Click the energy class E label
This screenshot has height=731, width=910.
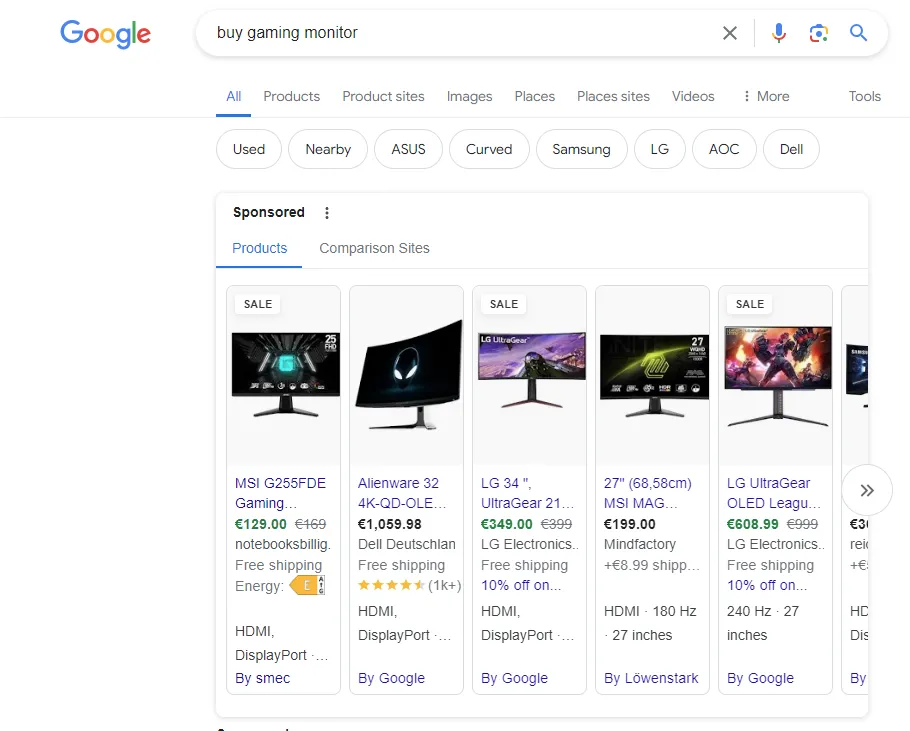pyautogui.click(x=306, y=586)
